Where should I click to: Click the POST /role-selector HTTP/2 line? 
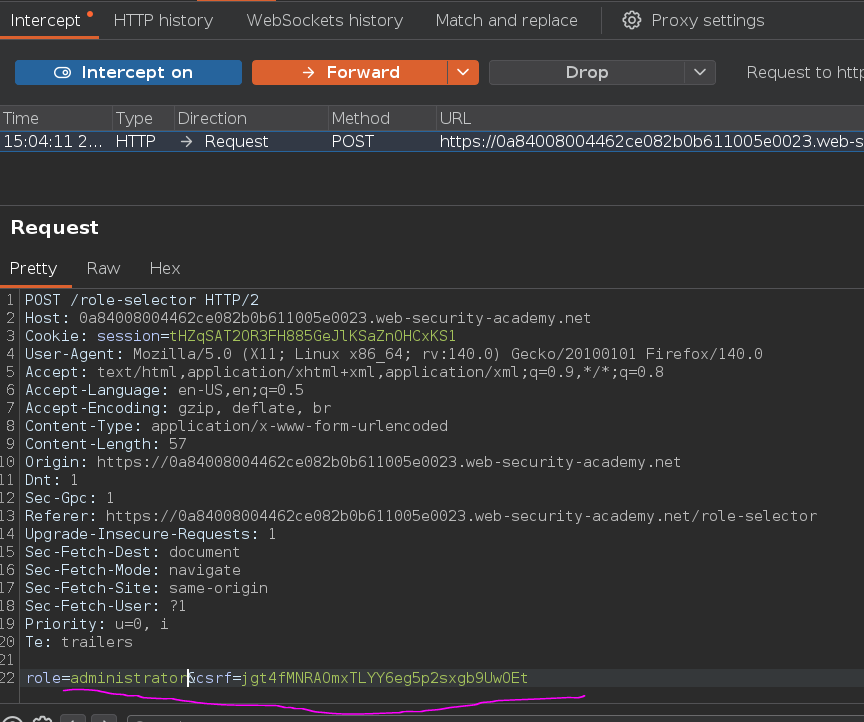tap(142, 300)
